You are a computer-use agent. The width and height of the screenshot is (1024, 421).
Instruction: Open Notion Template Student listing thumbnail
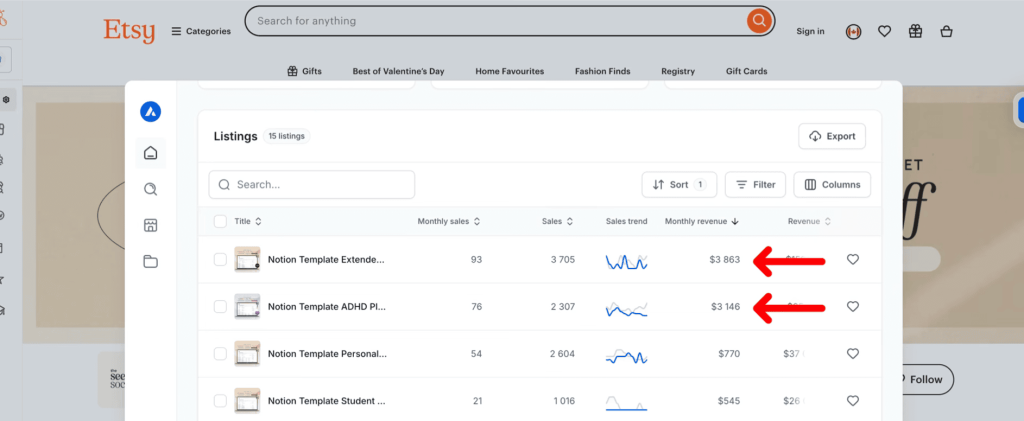[248, 401]
